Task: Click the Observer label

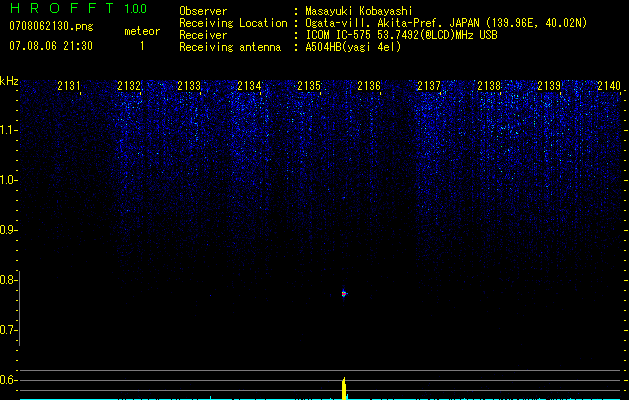Action: coord(203,11)
